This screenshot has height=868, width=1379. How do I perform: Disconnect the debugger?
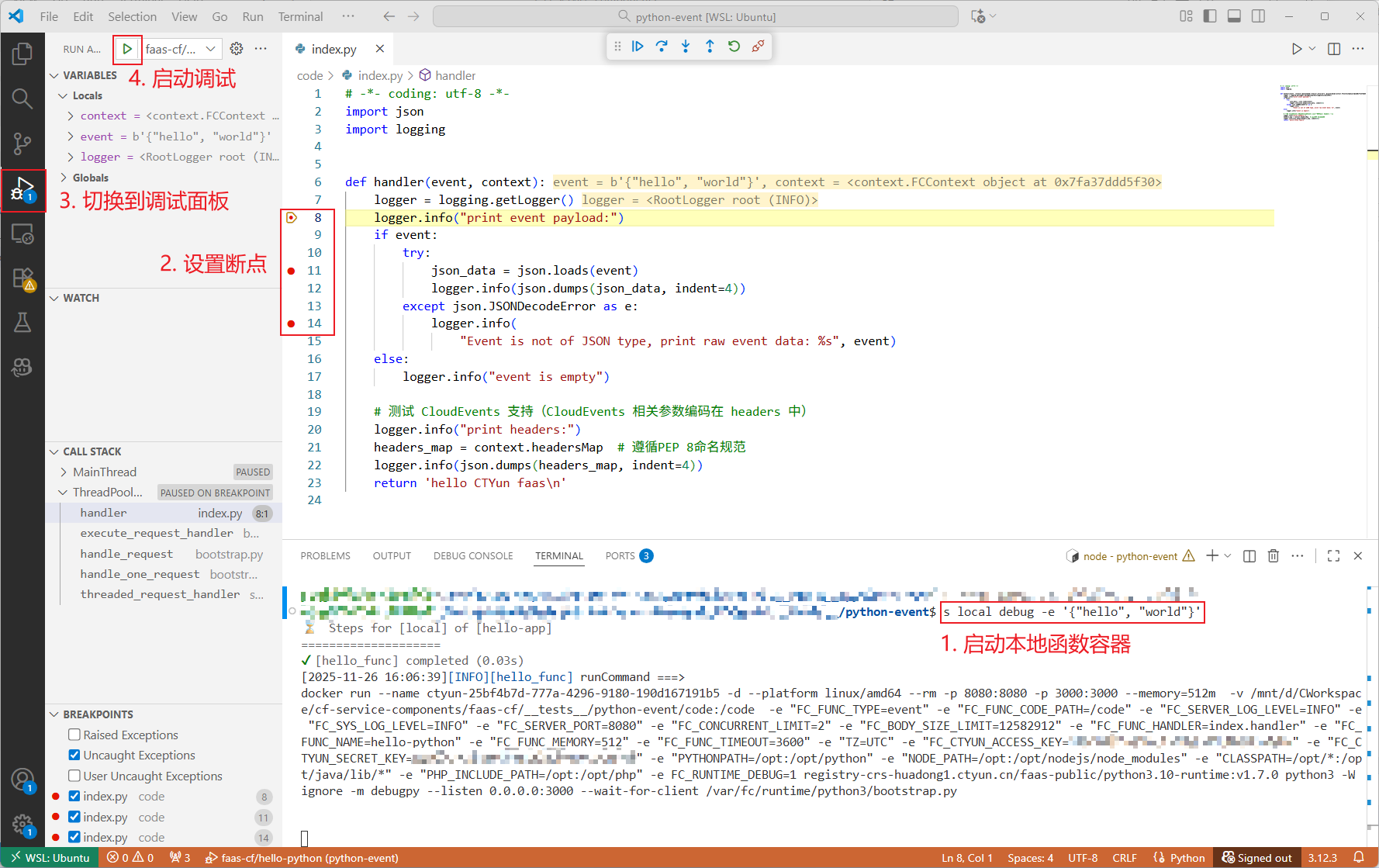(758, 47)
